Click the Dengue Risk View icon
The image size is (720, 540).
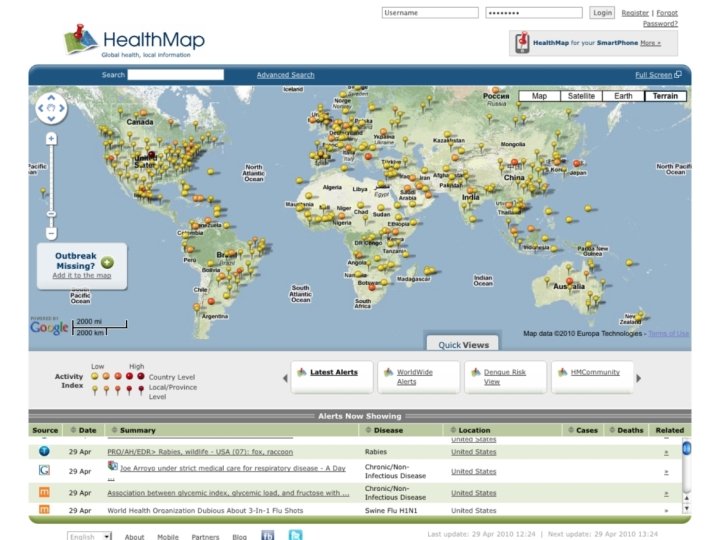[476, 372]
